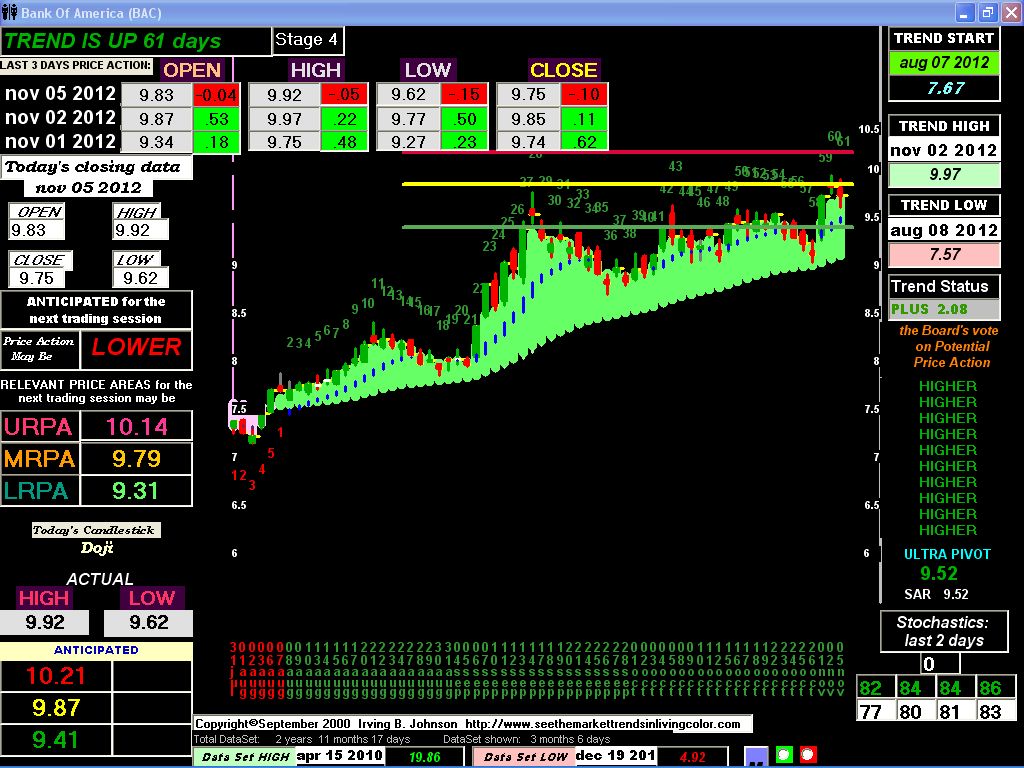The width and height of the screenshot is (1024, 768).
Task: Click the red circle button at bottom
Action: click(809, 755)
